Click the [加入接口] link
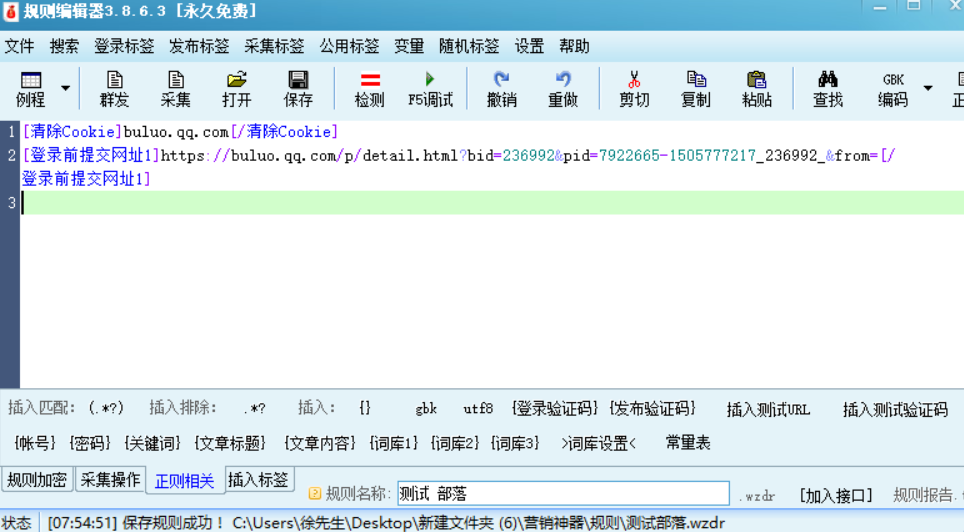This screenshot has height=532, width=964. click(x=835, y=494)
